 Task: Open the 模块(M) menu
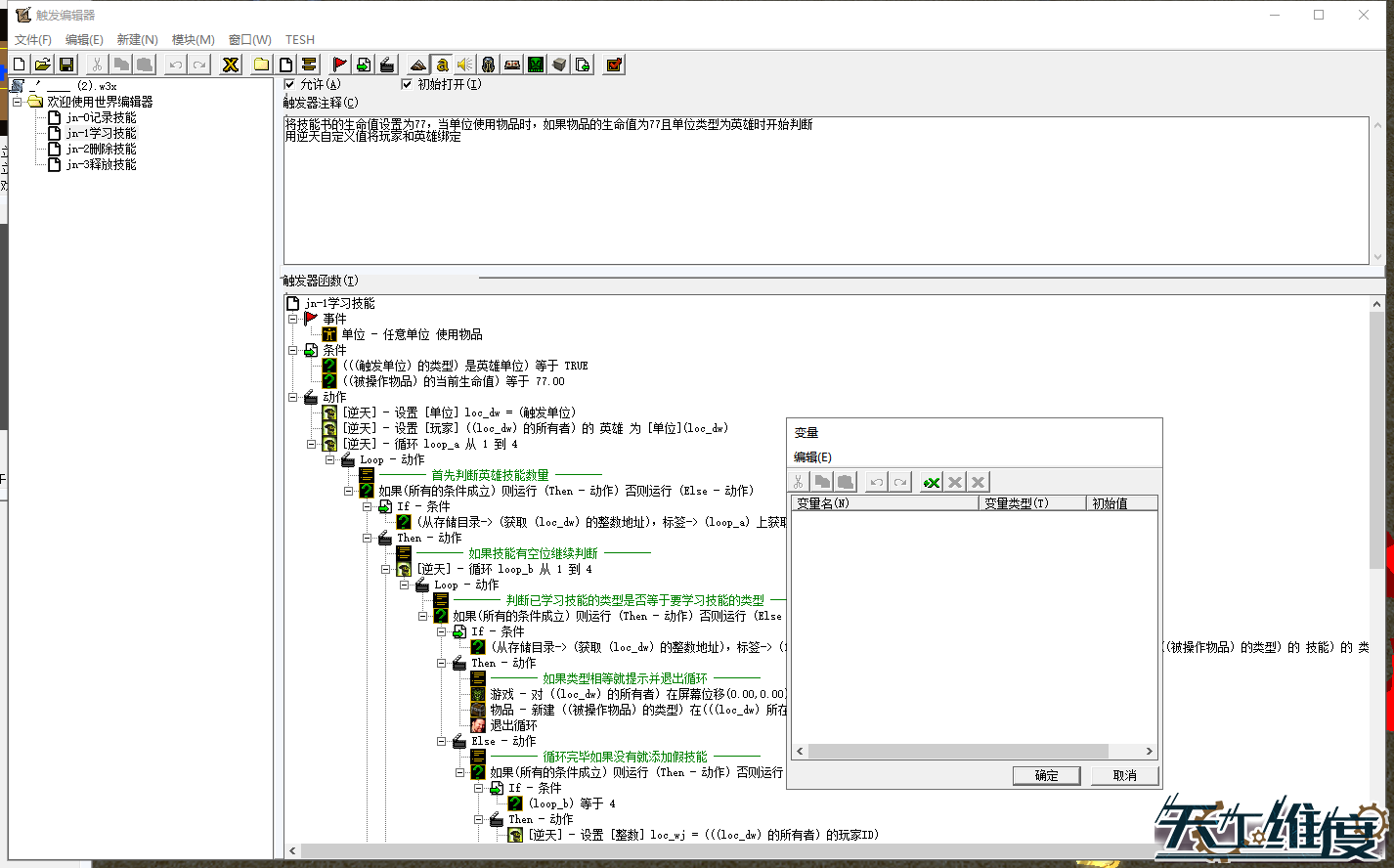click(x=193, y=40)
